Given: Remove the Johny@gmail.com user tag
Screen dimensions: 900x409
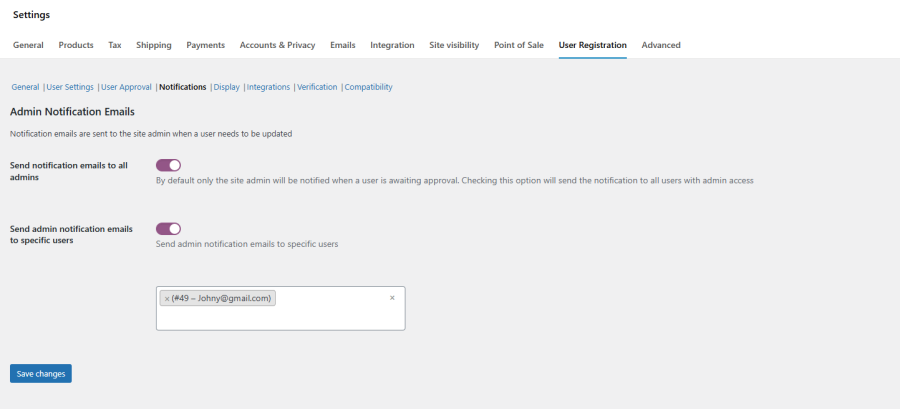Looking at the screenshot, I should pos(167,298).
